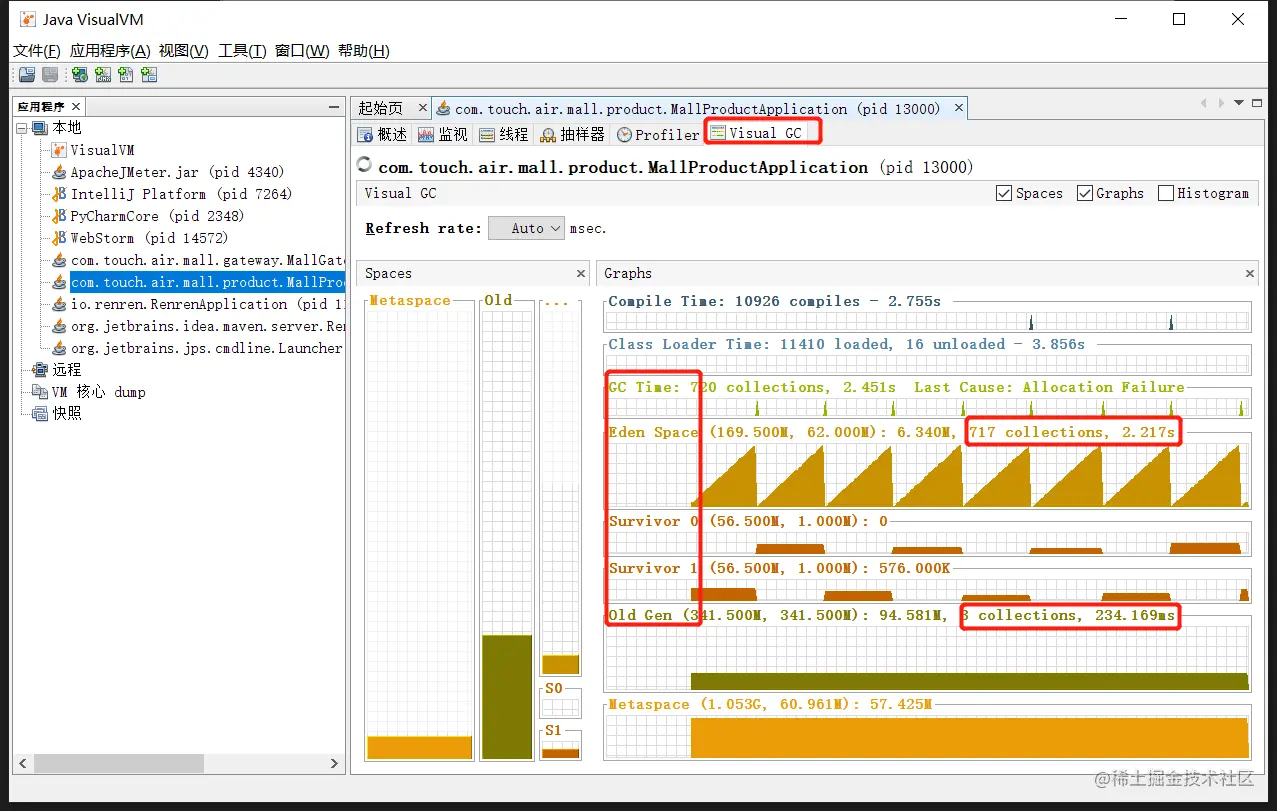Viewport: 1277px width, 811px height.
Task: Uncheck the Spaces checkbox
Action: 1004,193
